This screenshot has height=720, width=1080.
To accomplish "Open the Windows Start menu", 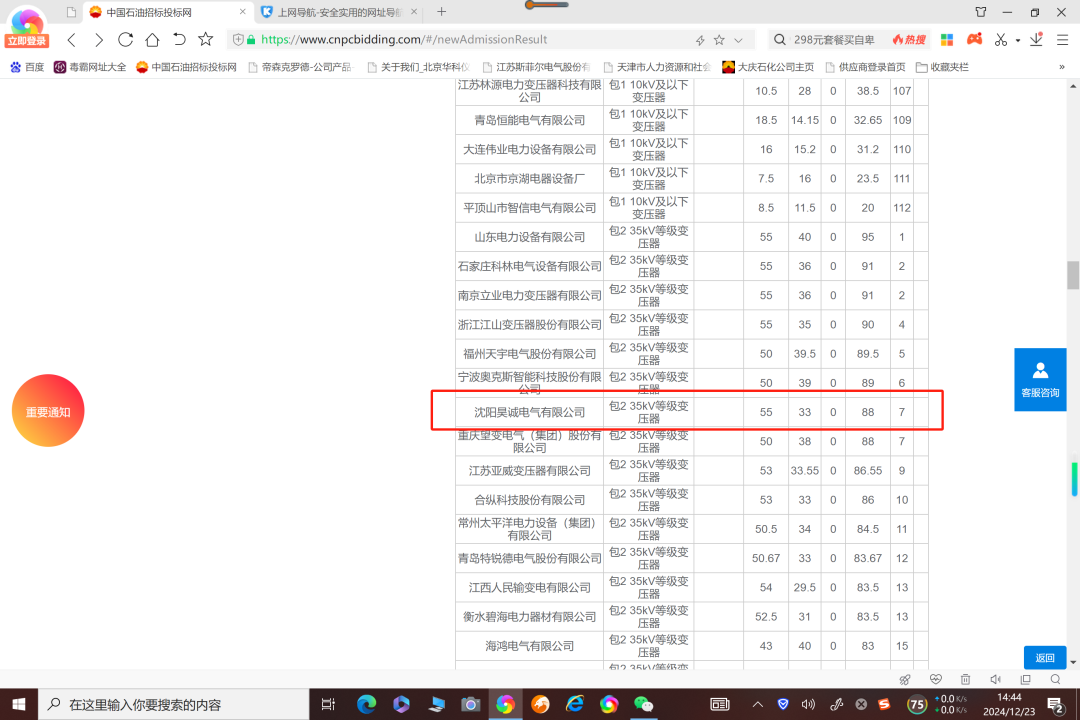I will (19, 704).
